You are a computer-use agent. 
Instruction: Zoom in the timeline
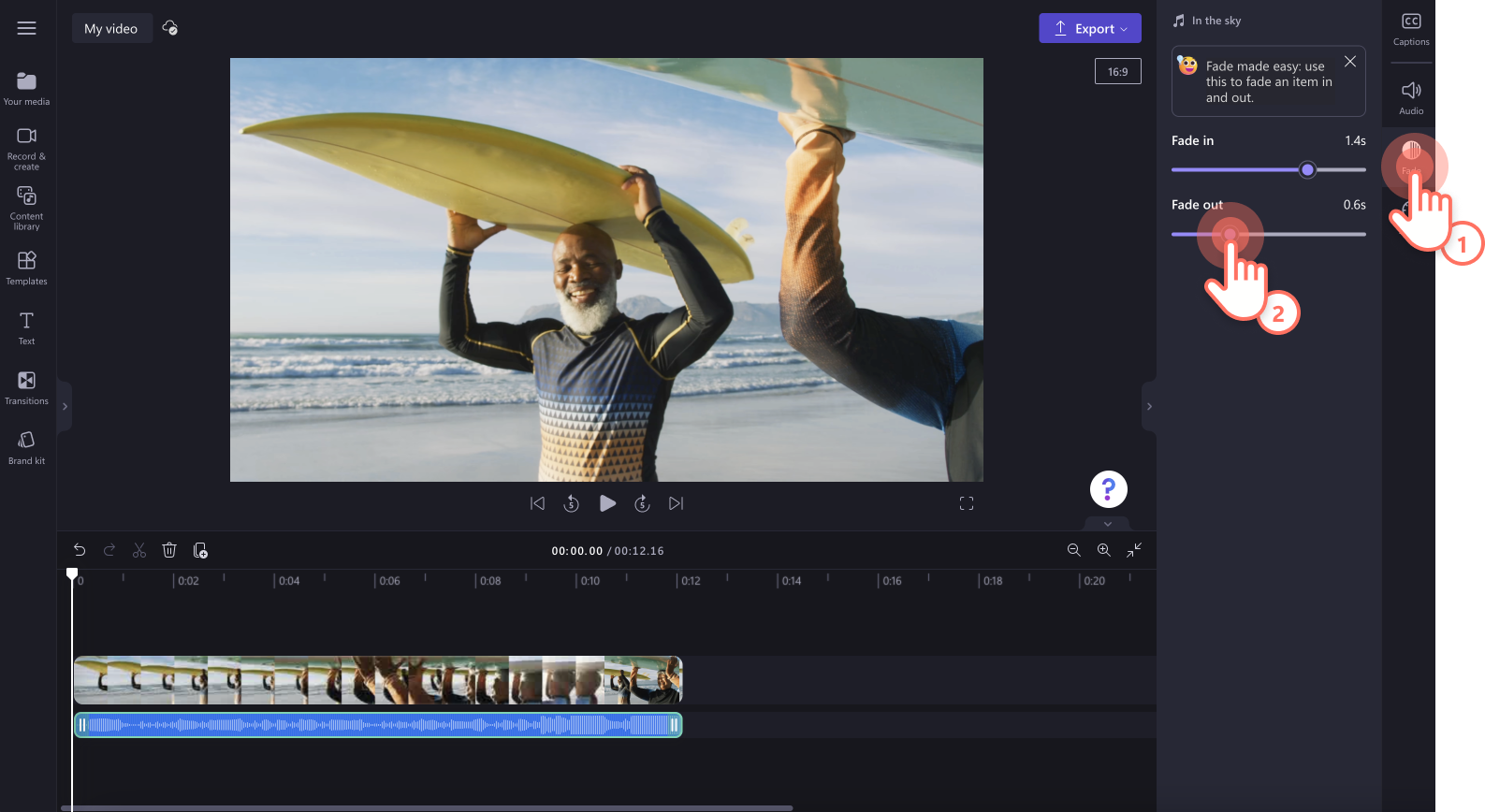point(1104,550)
